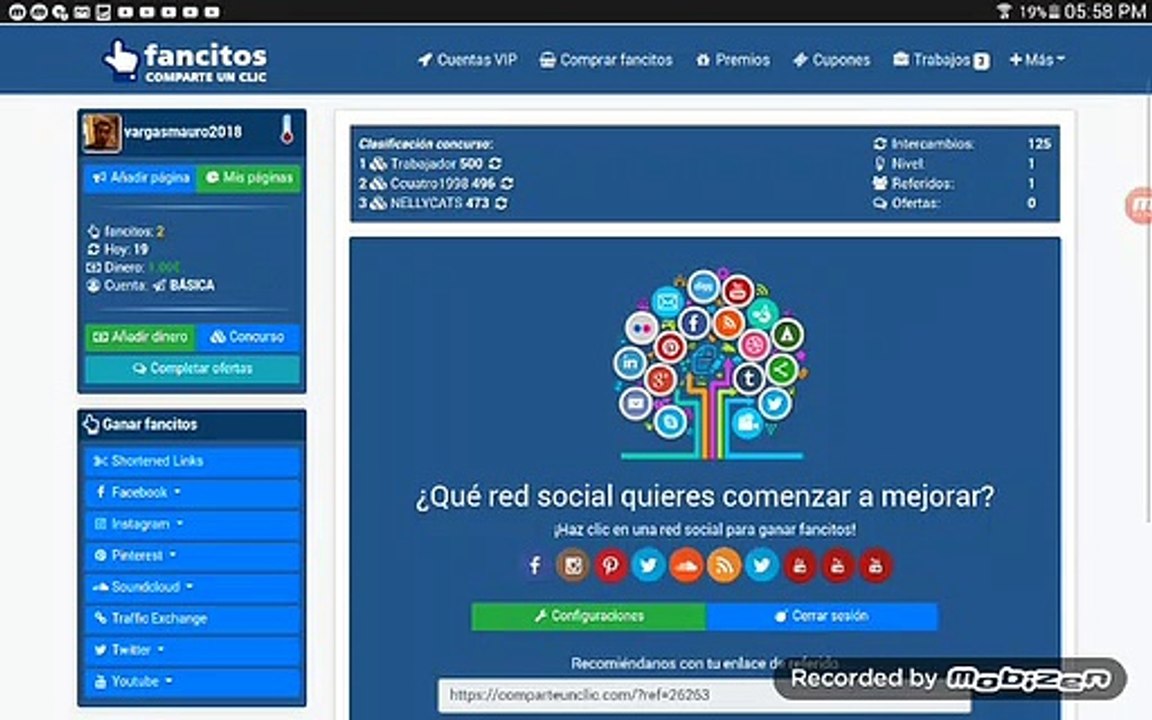The width and height of the screenshot is (1152, 720).
Task: Click the Cerrar sesión button
Action: (x=822, y=616)
